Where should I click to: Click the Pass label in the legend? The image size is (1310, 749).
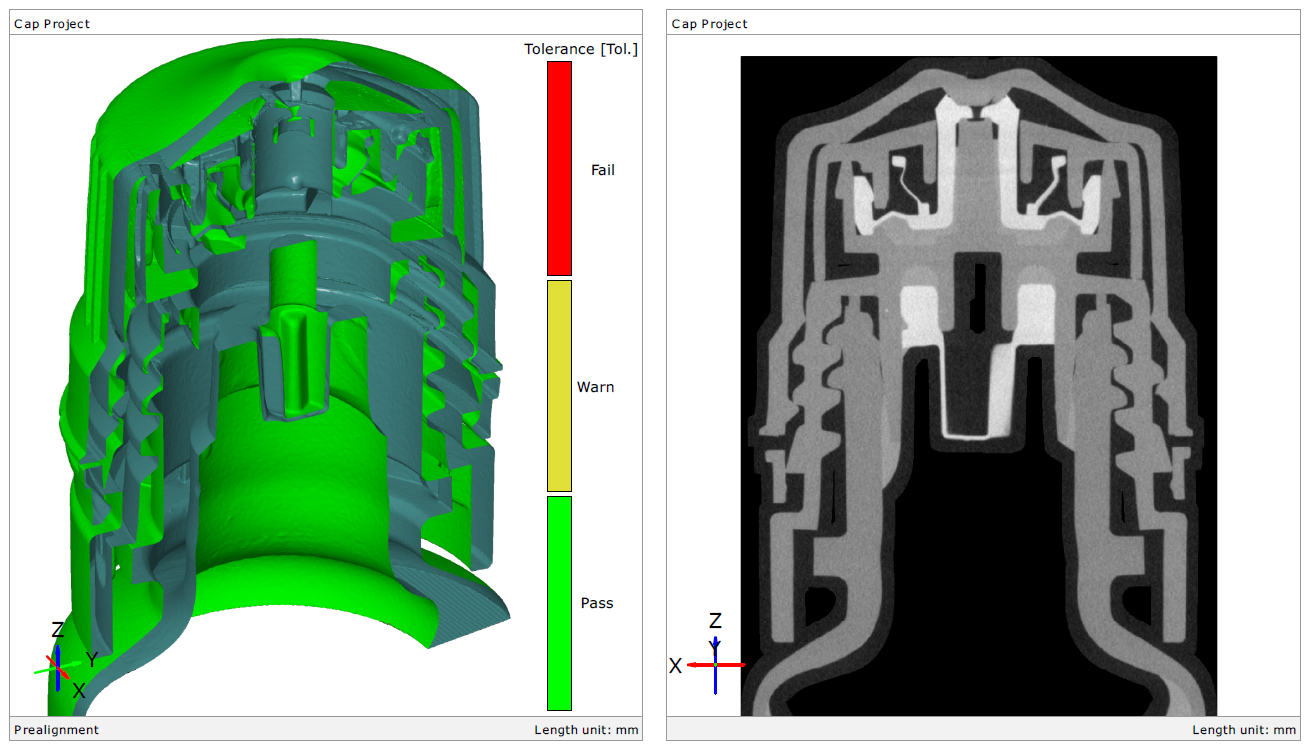597,603
